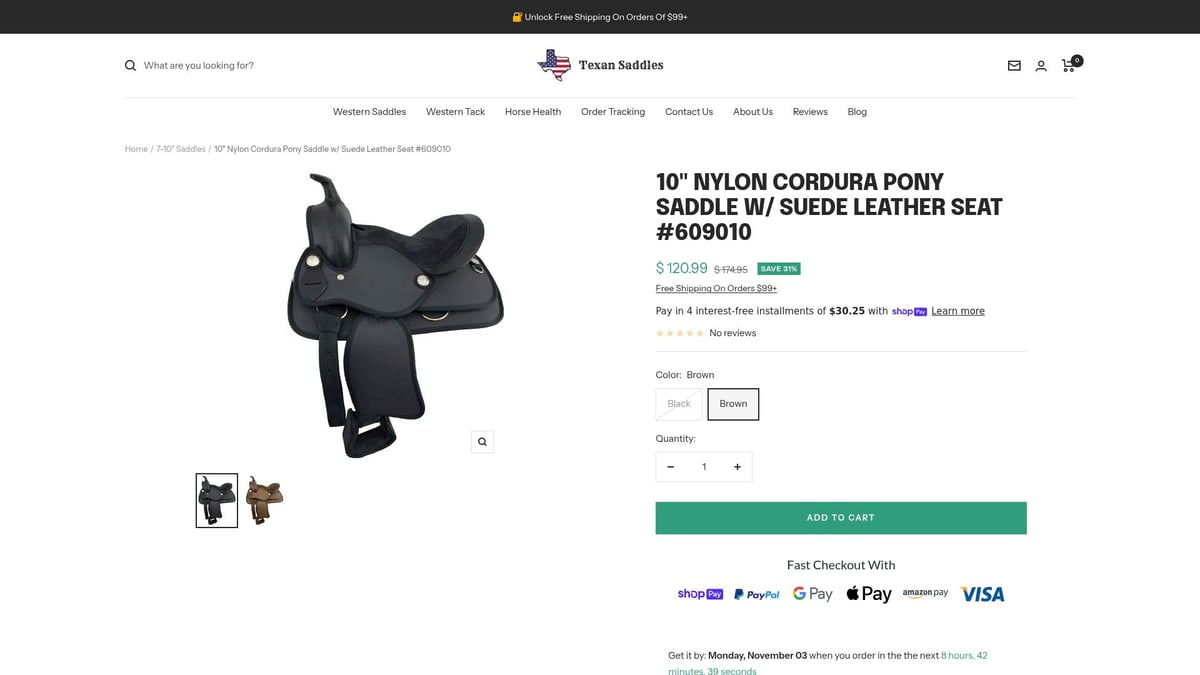
Task: Open the account profile icon
Action: tap(1041, 65)
